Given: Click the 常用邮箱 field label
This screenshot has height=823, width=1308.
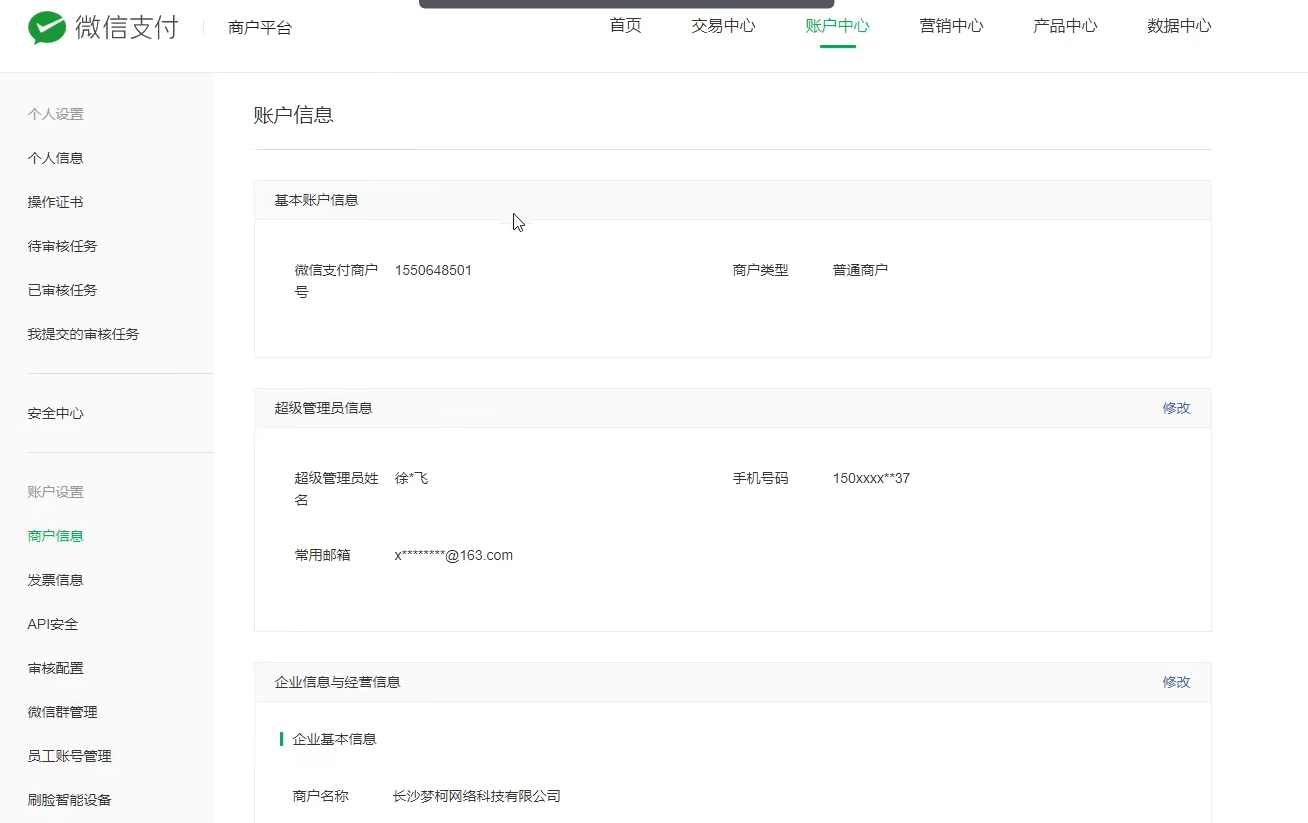Looking at the screenshot, I should [323, 555].
